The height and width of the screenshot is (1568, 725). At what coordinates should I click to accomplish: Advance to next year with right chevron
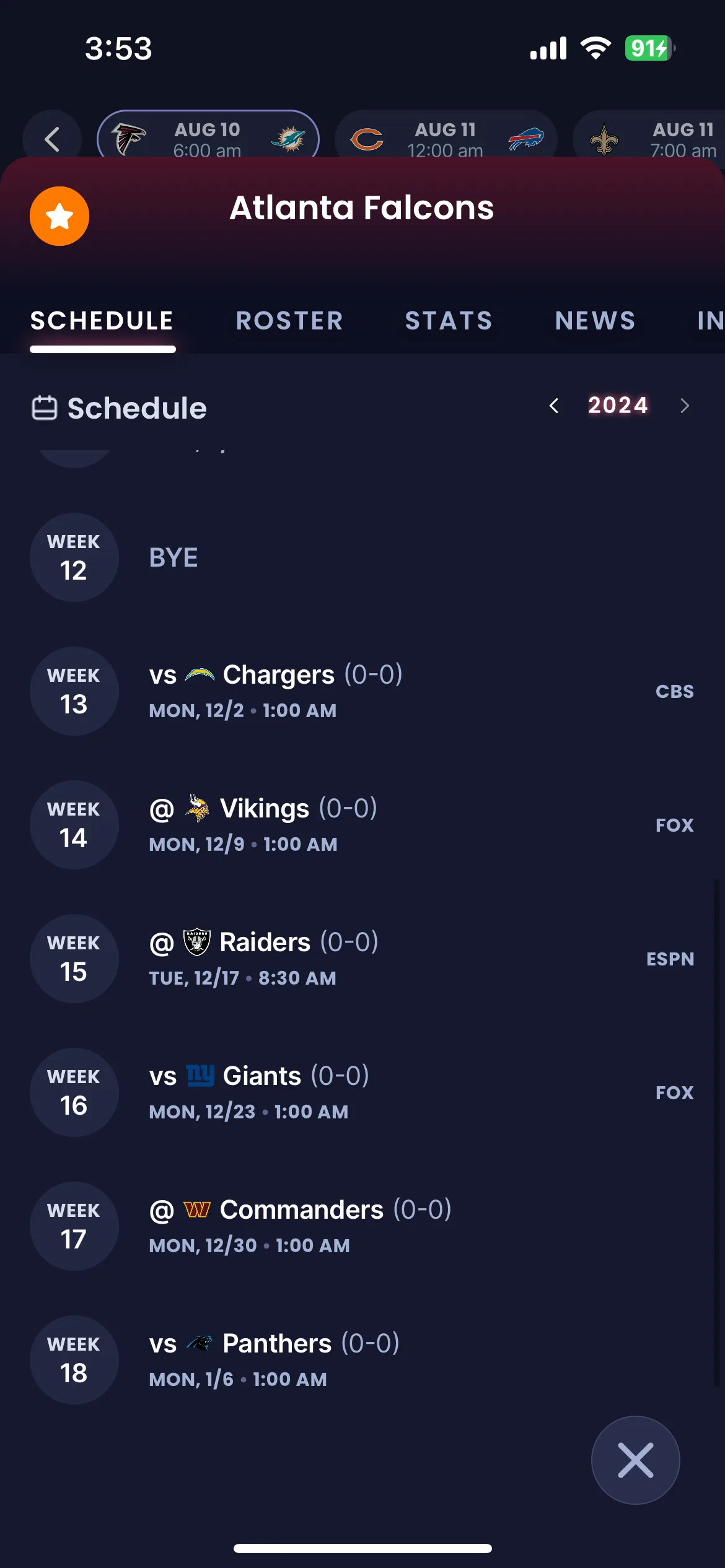pos(684,406)
